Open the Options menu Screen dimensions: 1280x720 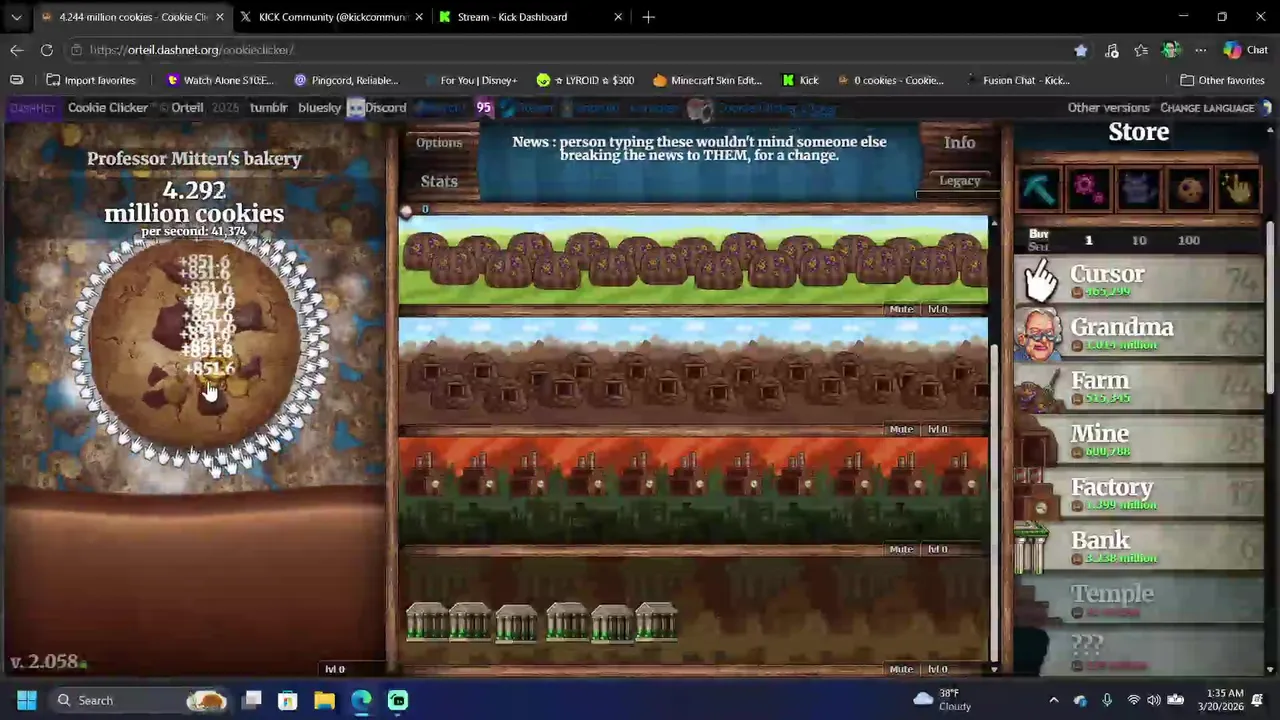click(439, 143)
